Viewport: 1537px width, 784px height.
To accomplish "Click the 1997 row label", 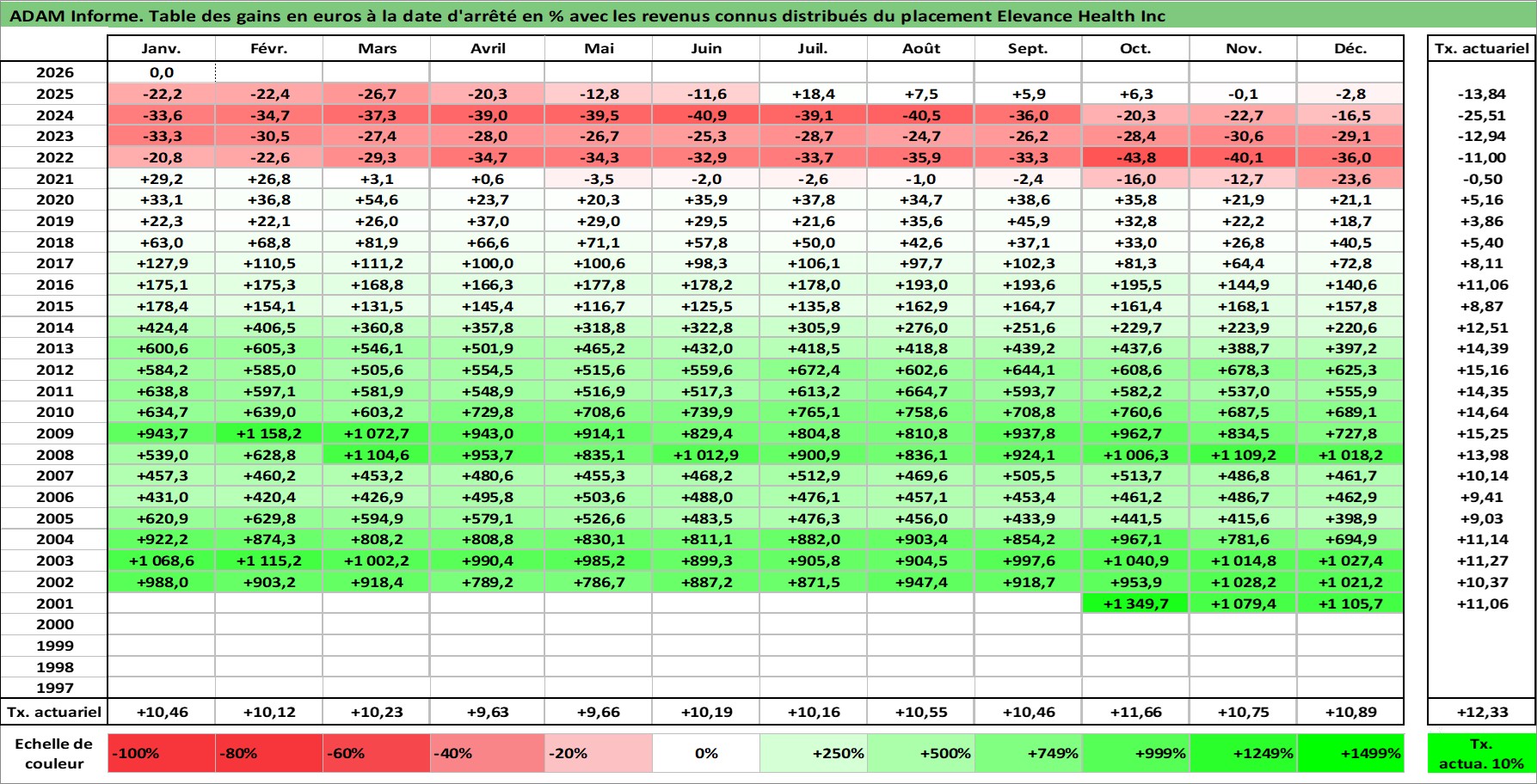I will (54, 688).
